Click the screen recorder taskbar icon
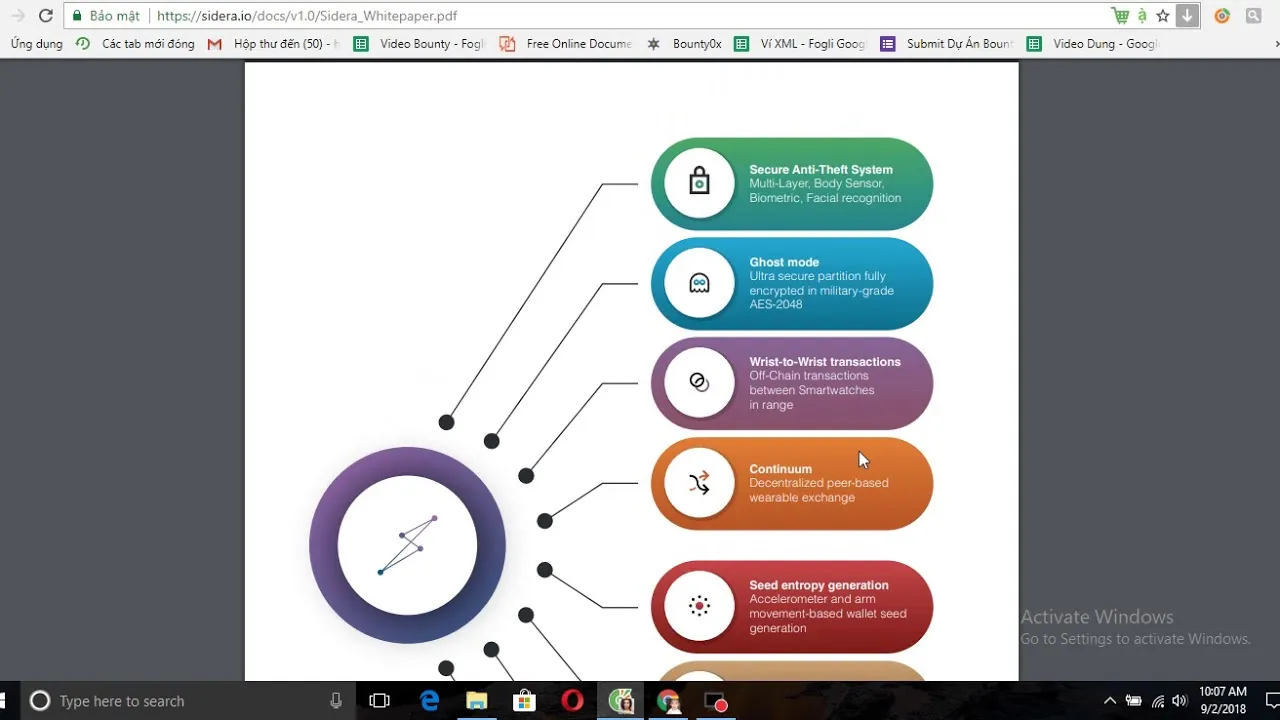Screen dimensions: 1280x720 tap(716, 701)
